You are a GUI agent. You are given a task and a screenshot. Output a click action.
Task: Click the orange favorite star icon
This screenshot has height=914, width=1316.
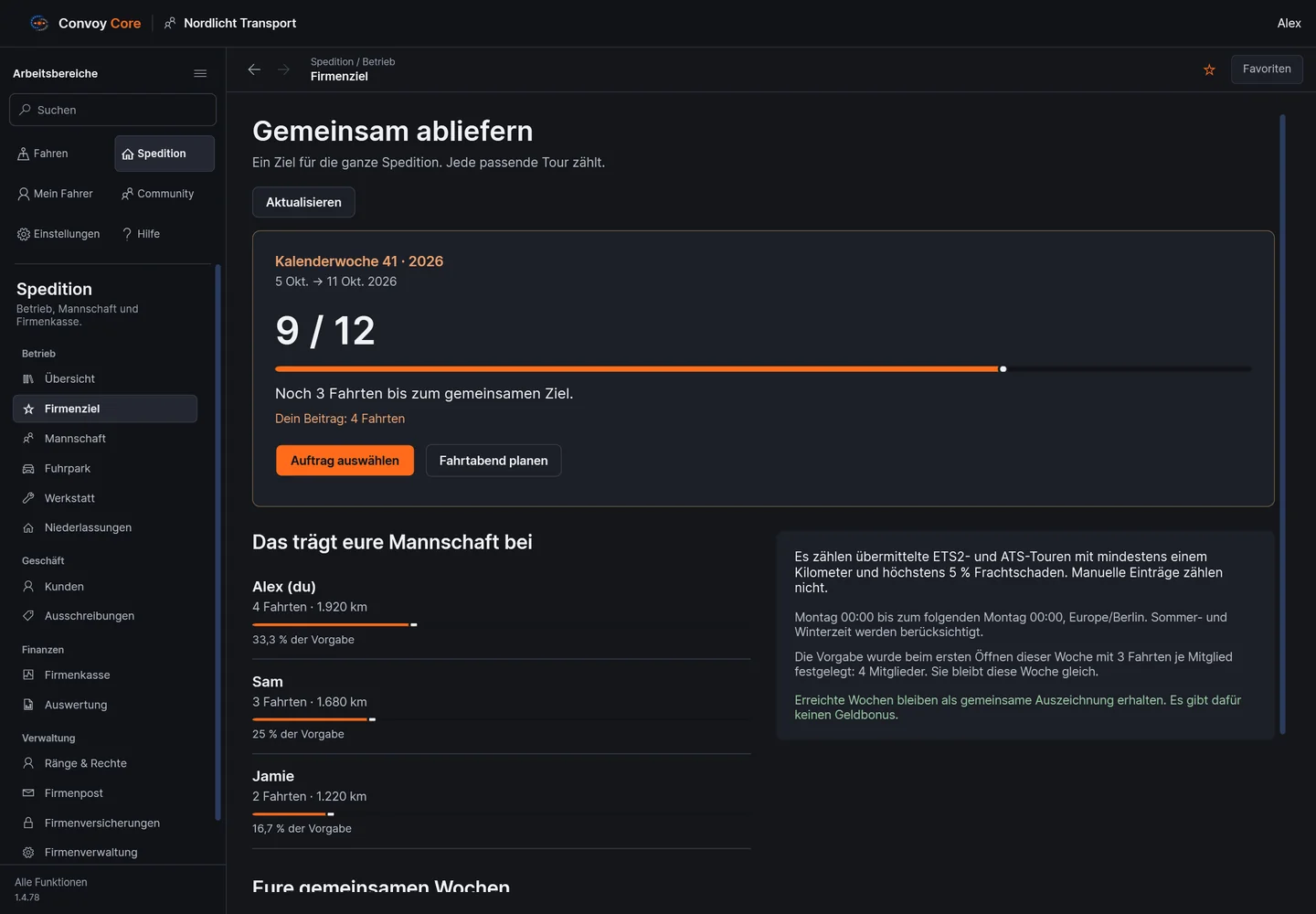coord(1209,69)
